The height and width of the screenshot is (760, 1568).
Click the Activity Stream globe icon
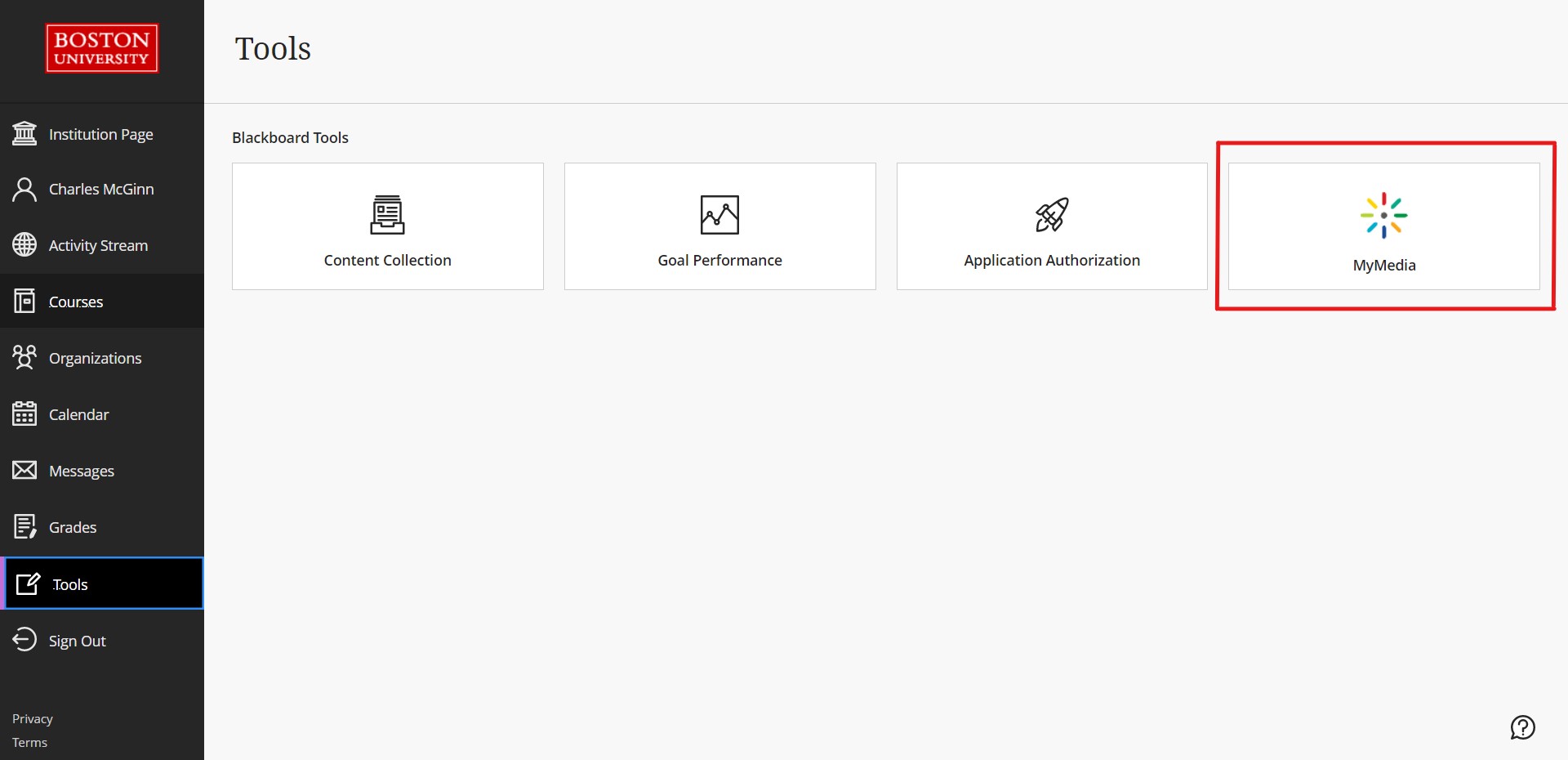point(24,245)
